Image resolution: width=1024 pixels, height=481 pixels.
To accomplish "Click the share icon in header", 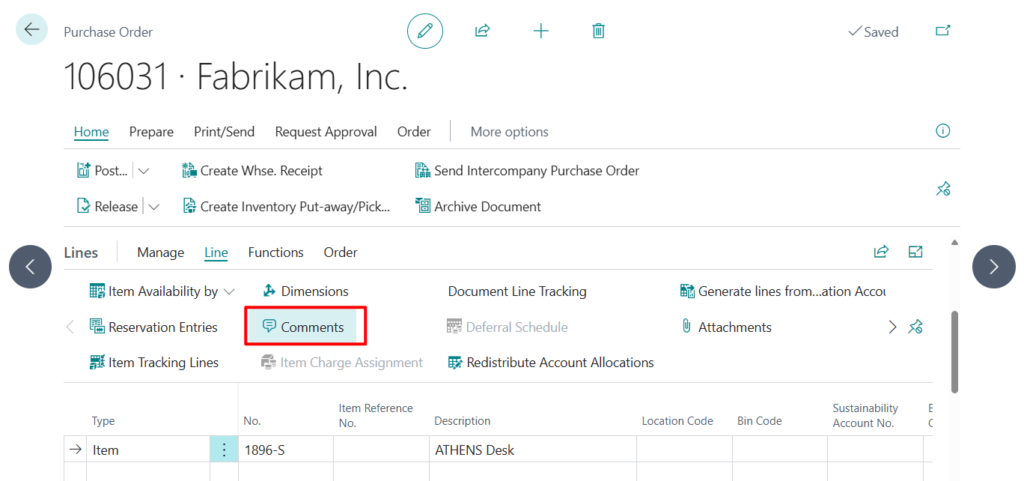I will coord(482,31).
